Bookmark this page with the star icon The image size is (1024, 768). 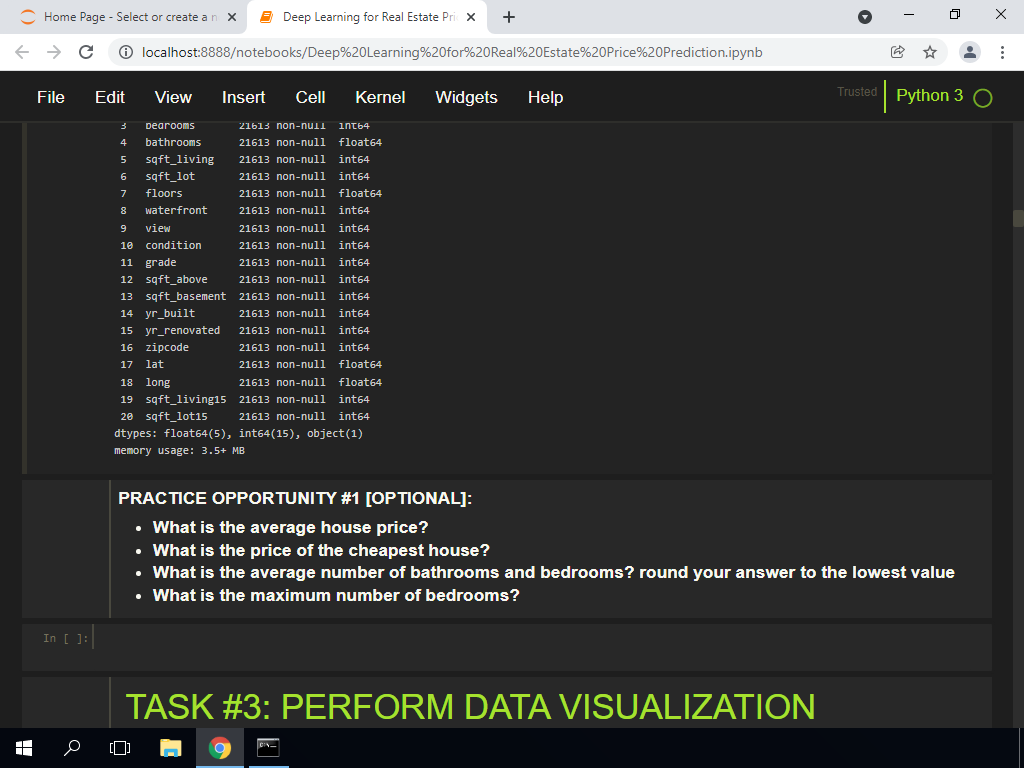coord(929,52)
